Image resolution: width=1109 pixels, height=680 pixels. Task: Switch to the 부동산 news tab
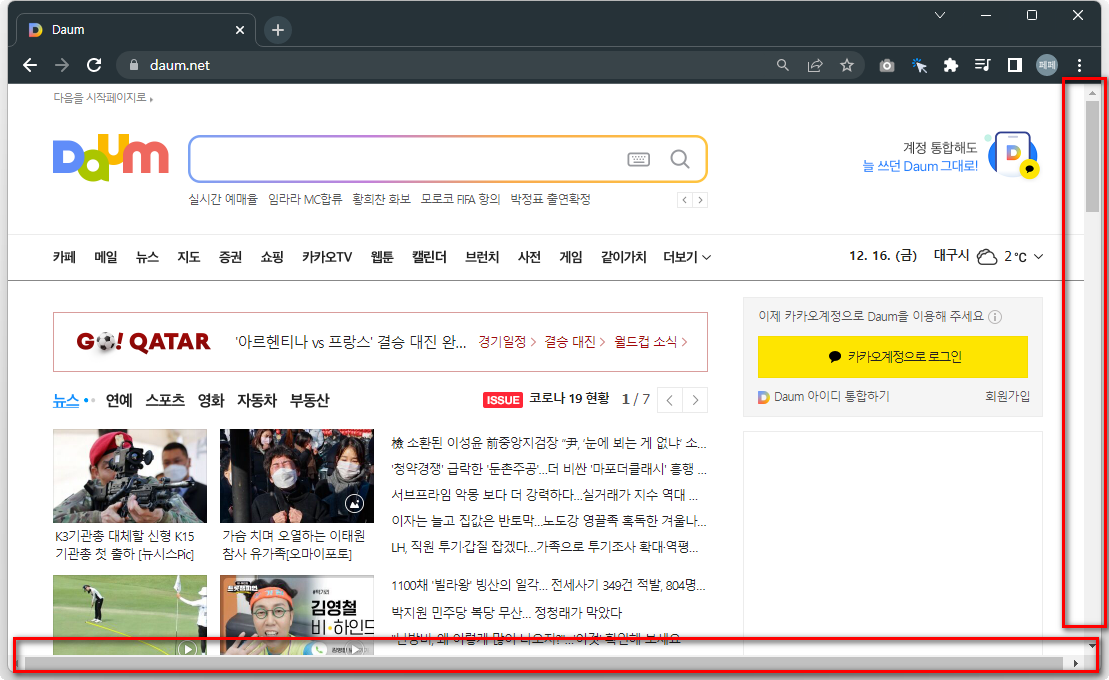coord(310,400)
